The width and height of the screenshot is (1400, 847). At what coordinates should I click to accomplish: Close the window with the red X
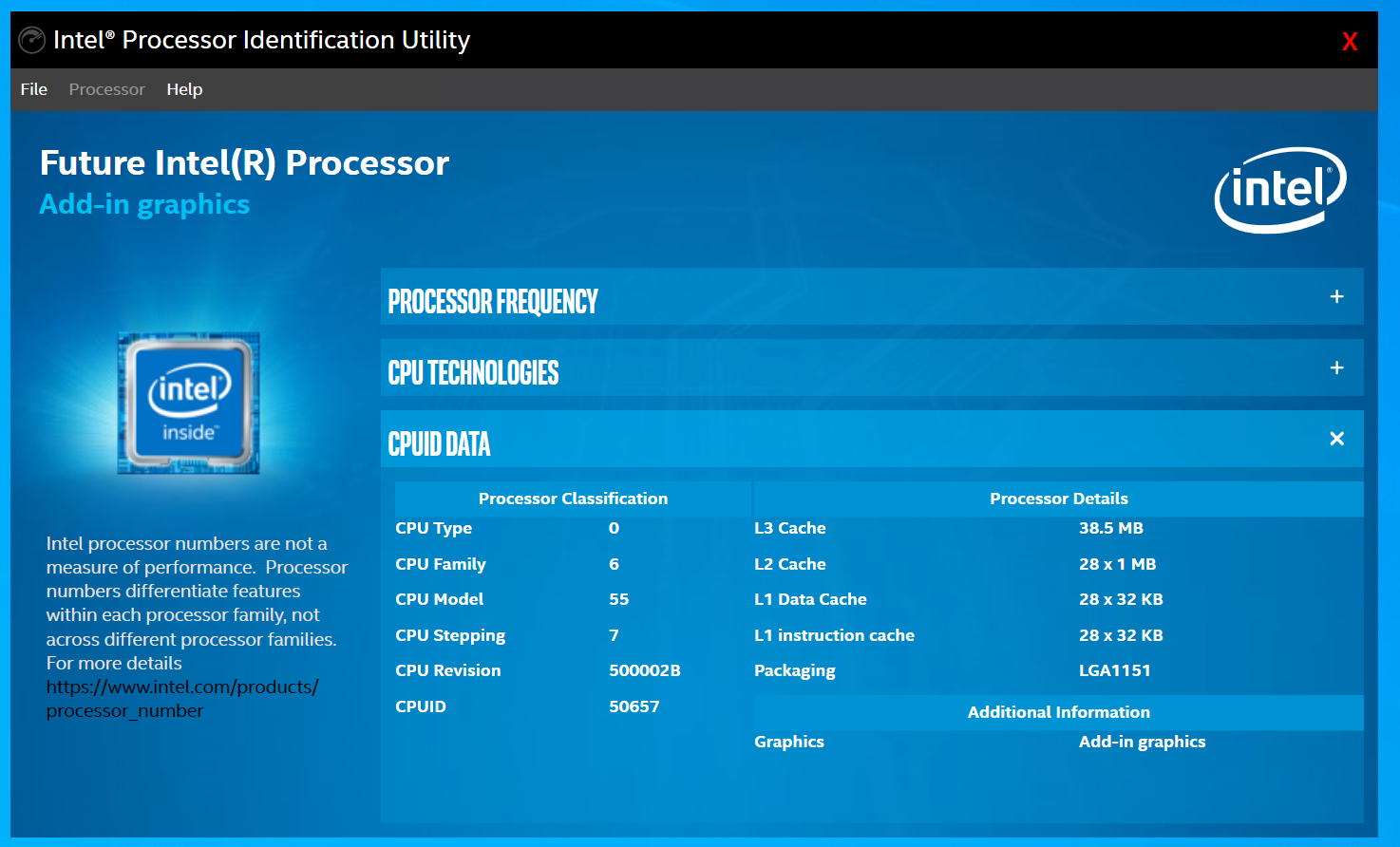click(x=1350, y=41)
